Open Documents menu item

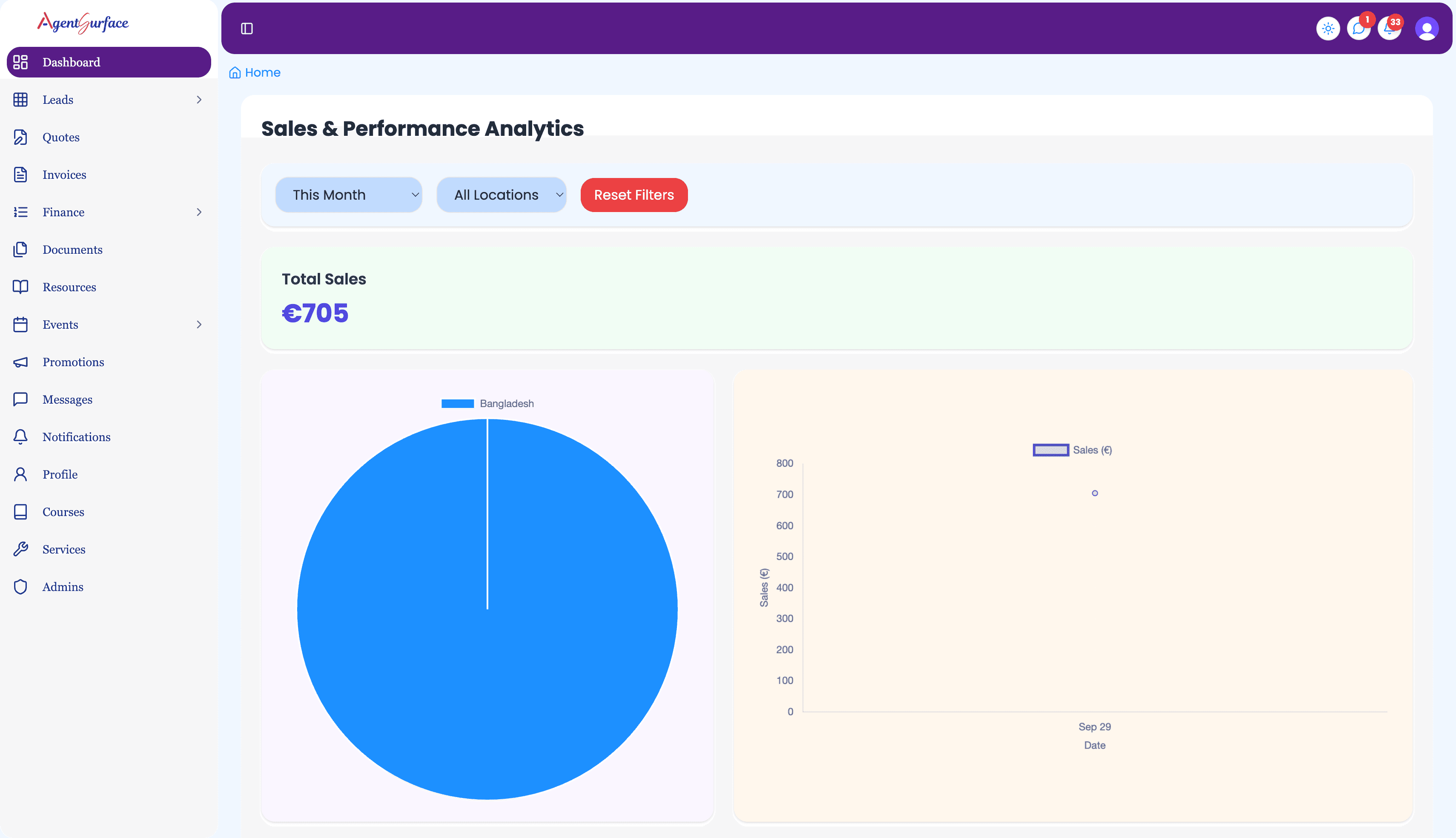click(72, 250)
